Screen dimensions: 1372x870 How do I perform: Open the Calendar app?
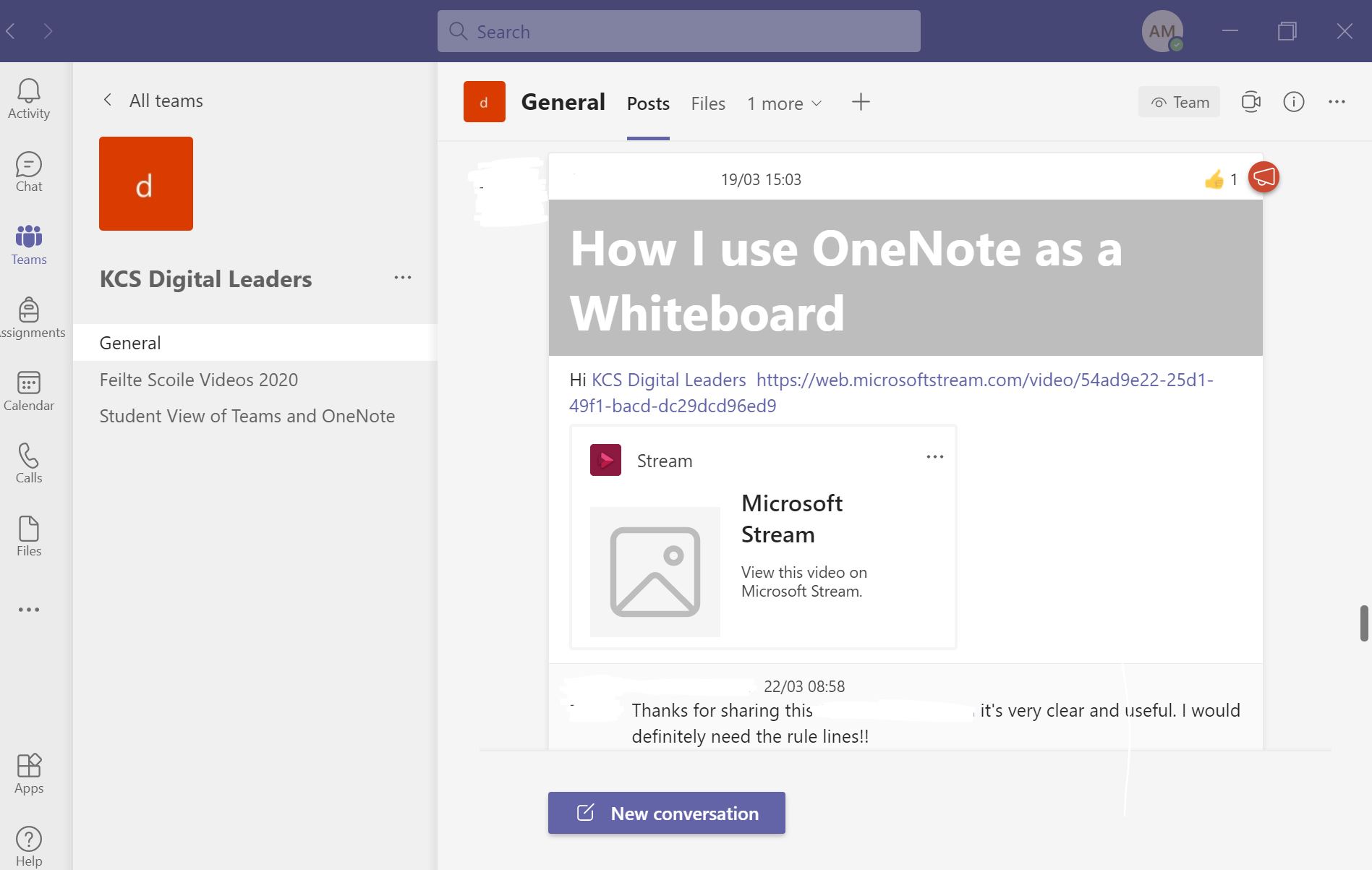point(29,391)
